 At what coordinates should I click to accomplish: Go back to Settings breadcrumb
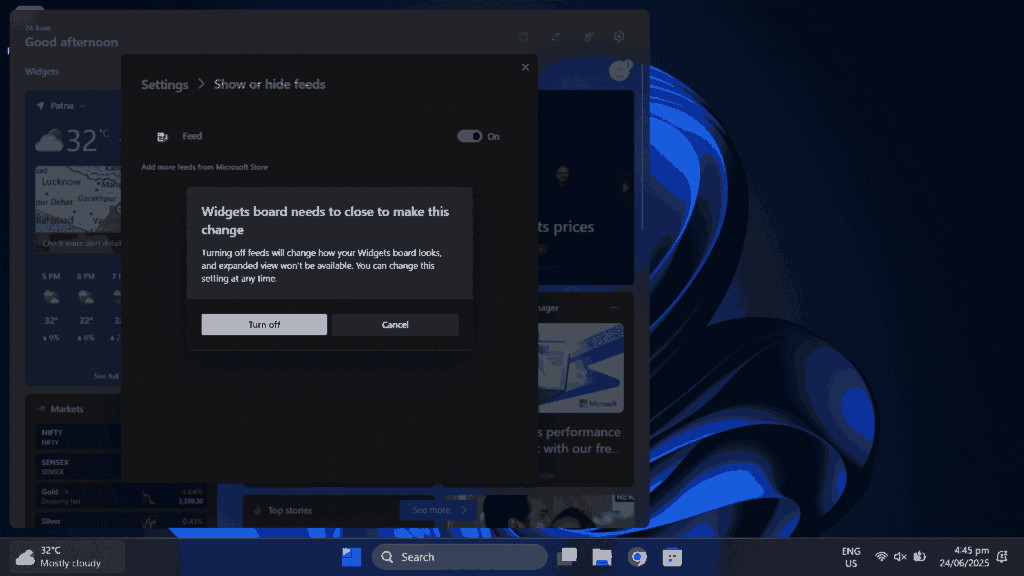[x=165, y=84]
